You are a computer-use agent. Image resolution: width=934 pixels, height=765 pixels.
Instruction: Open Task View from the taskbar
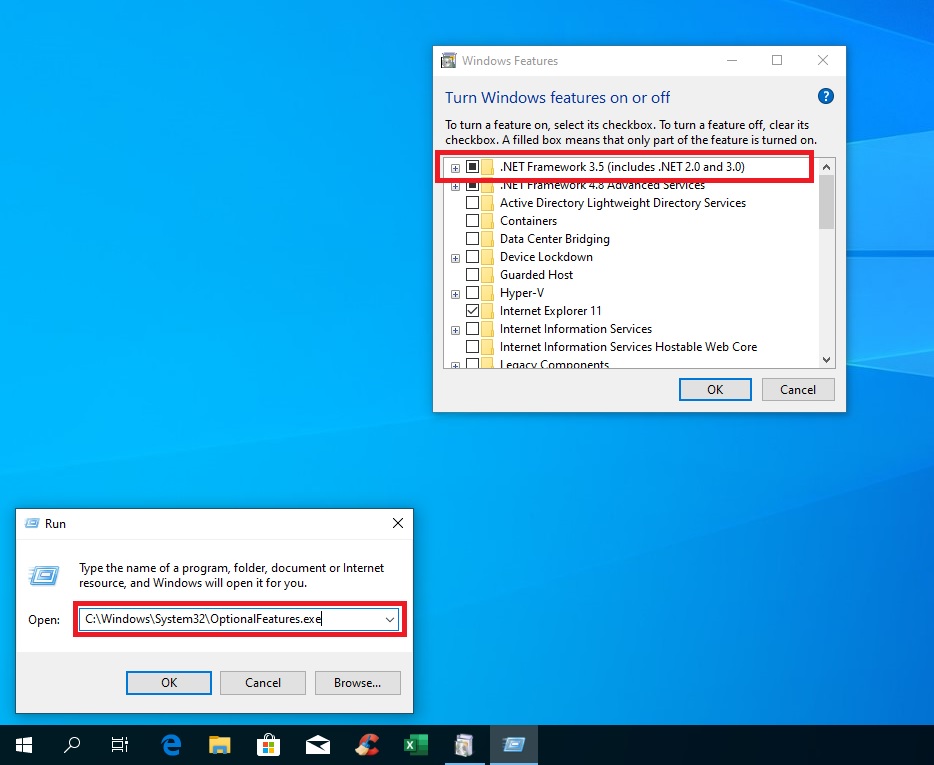pyautogui.click(x=120, y=745)
